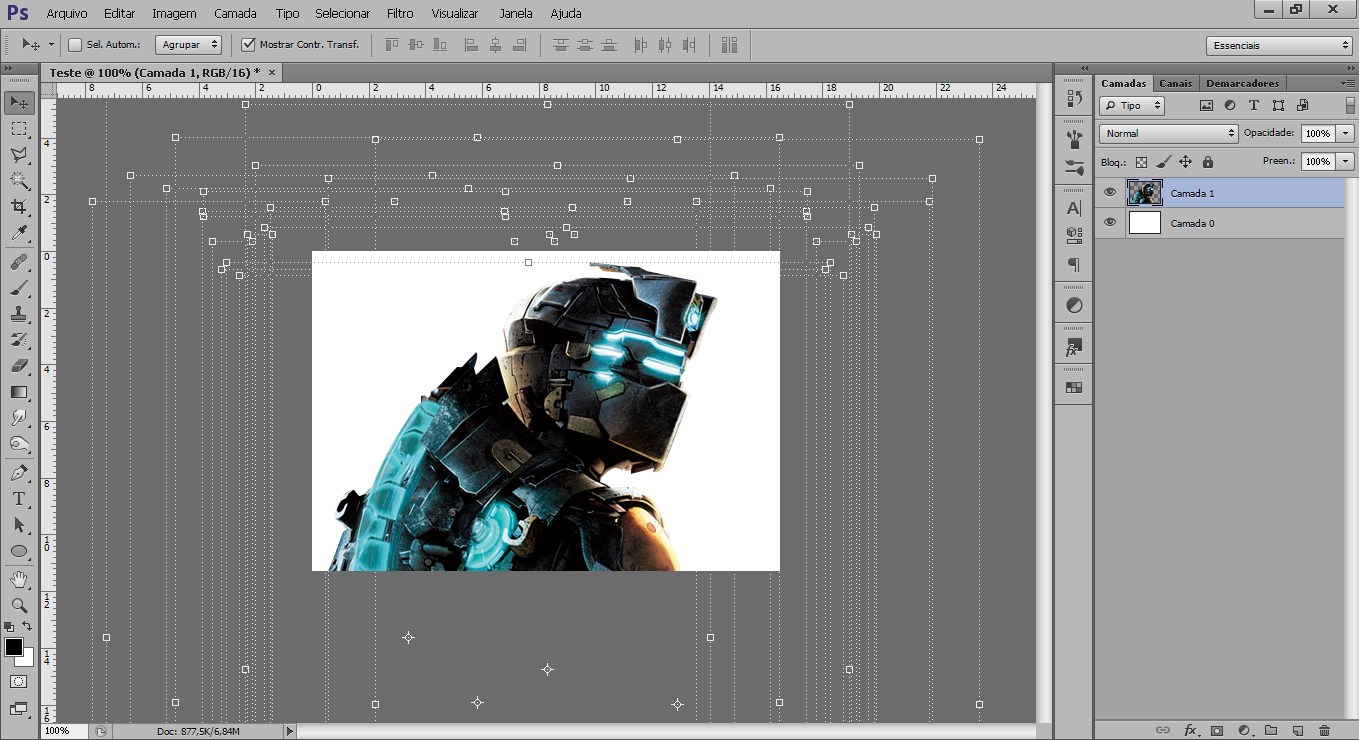Select the Polygonal Lasso tool
This screenshot has height=740, width=1359.
(19, 155)
